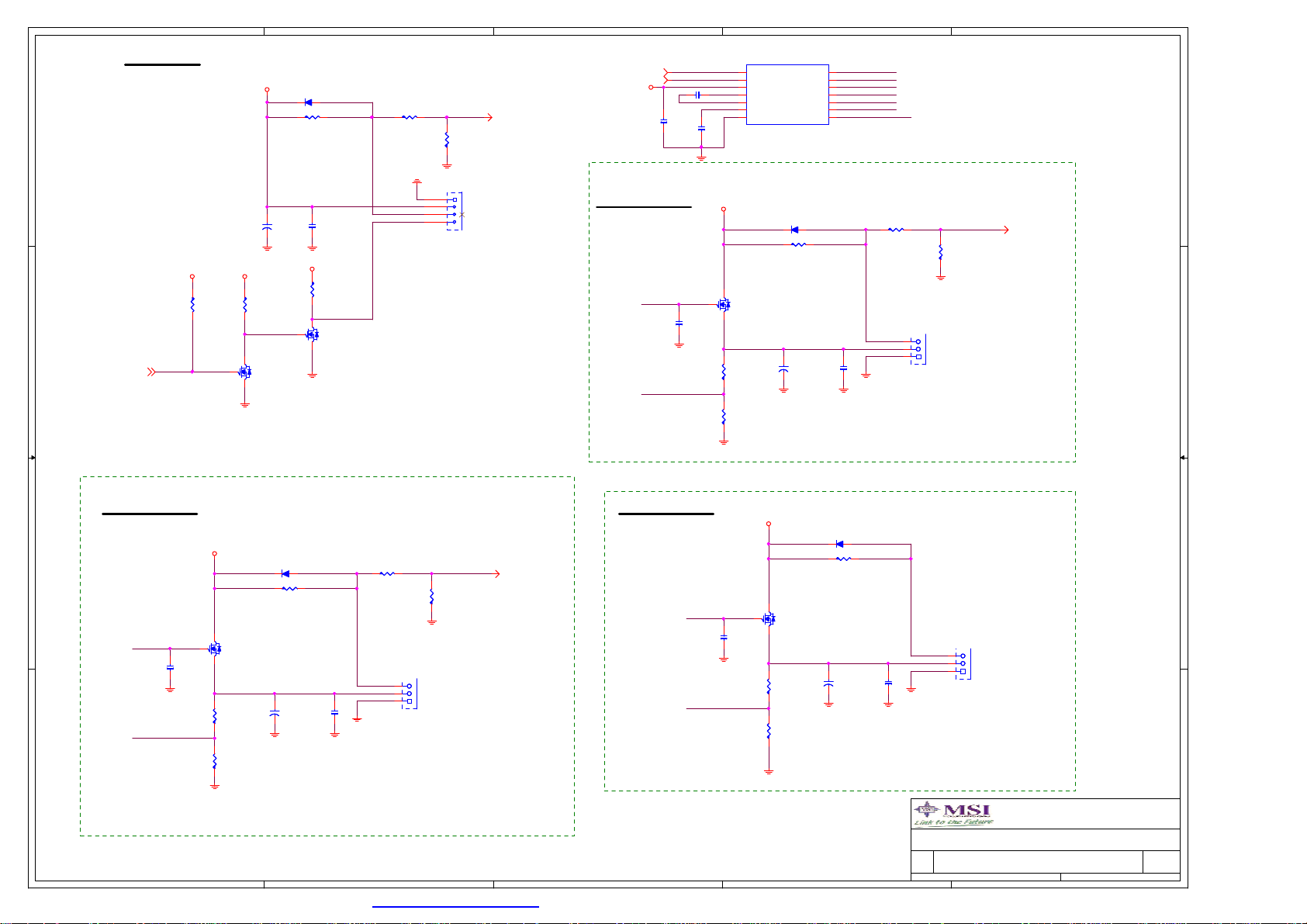This screenshot has width=1307, height=924.
Task: Select the diode in the bottom-right dashed block
Action: [x=839, y=544]
